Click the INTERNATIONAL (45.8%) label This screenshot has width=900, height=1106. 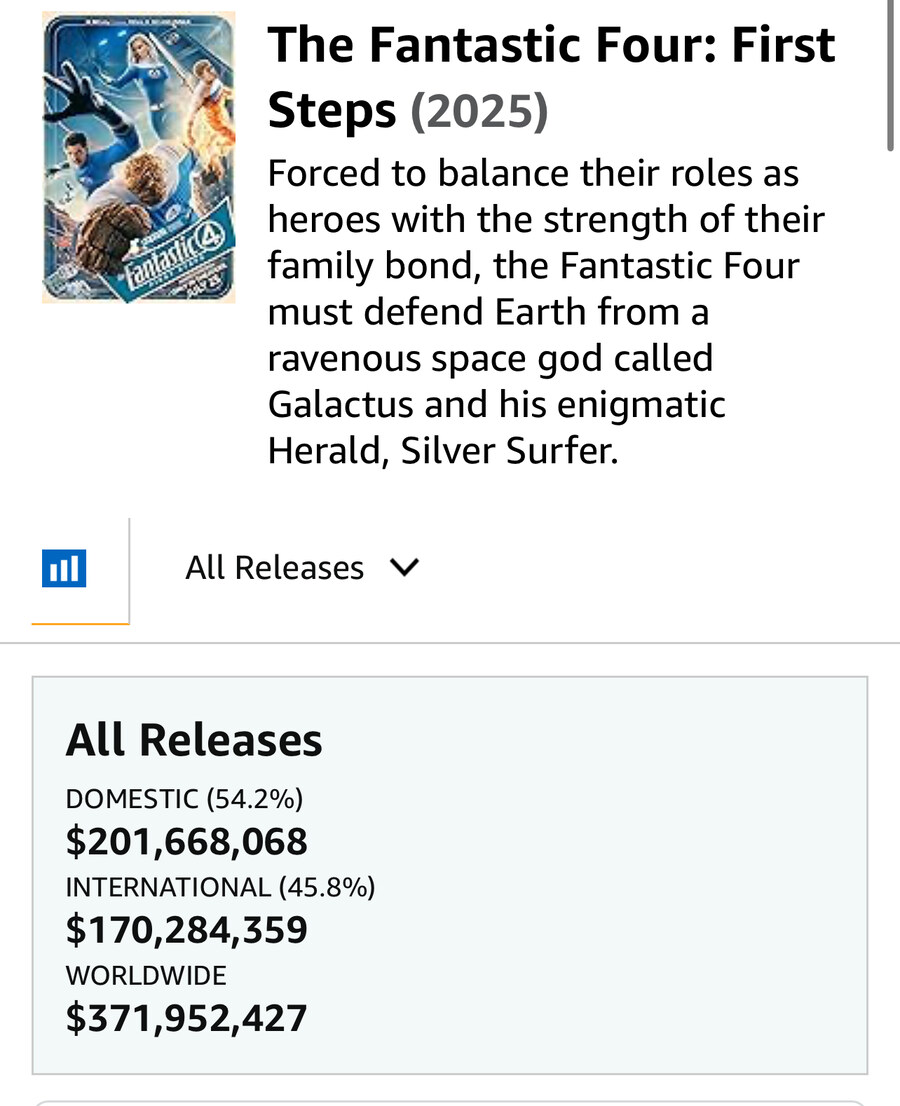pyautogui.click(x=220, y=887)
